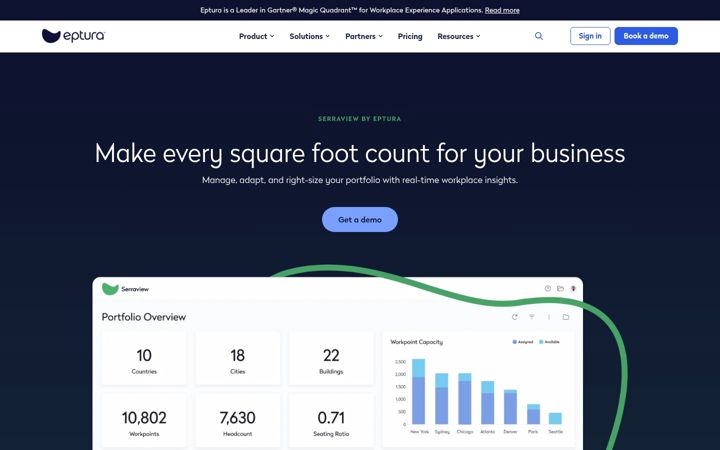Click the refresh icon beside Portfolio Overview

pyautogui.click(x=514, y=317)
